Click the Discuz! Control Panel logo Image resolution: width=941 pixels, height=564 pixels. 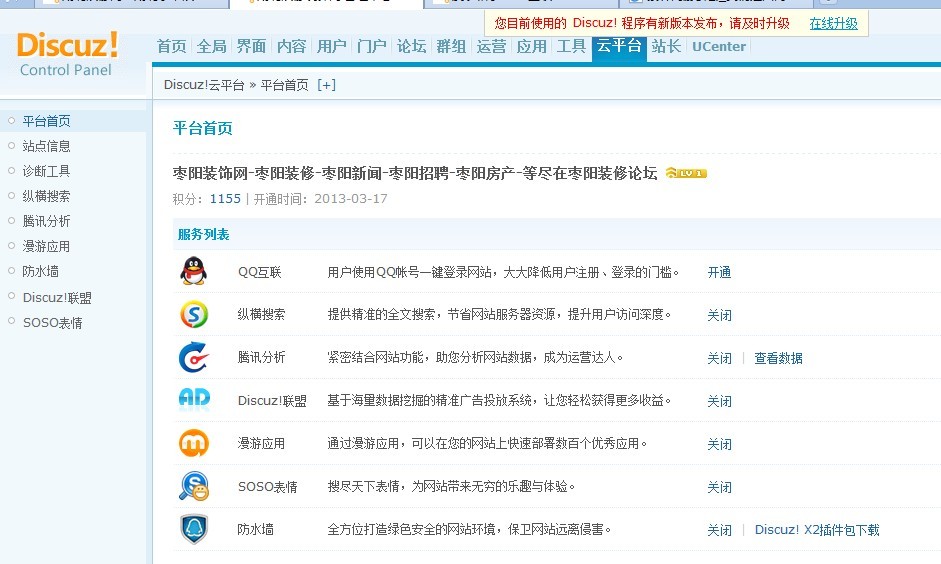click(67, 55)
